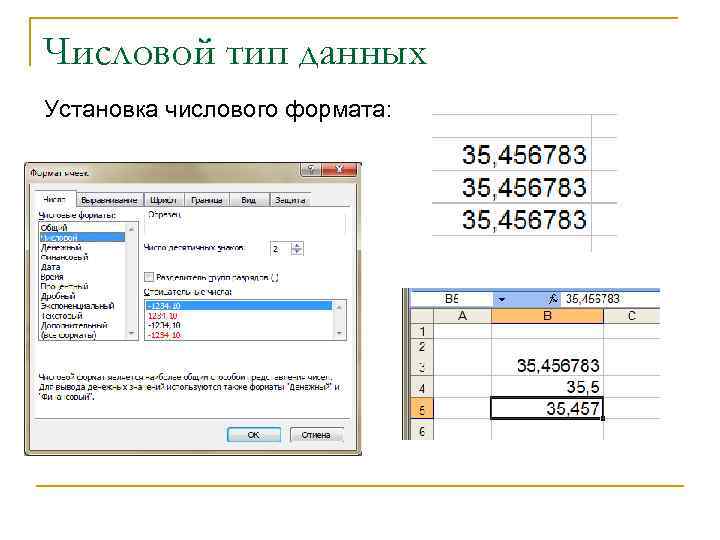Click the number formats list scrollbar
The height and width of the screenshot is (540, 720).
click(132, 281)
